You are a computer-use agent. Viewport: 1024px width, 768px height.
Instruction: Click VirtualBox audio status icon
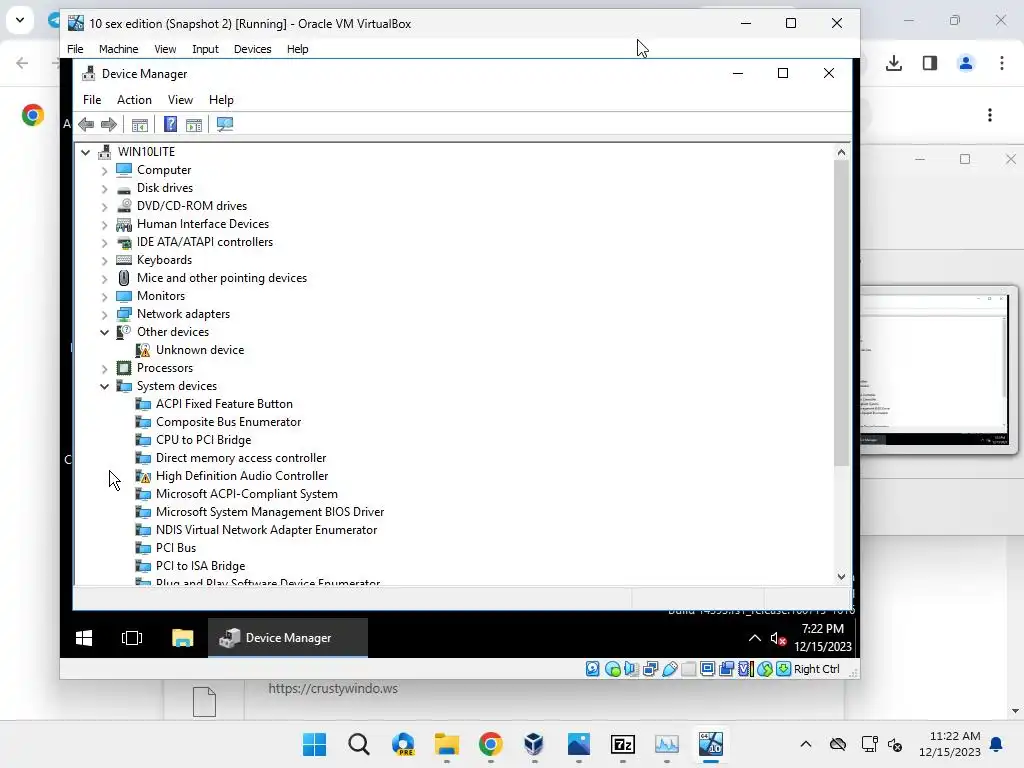631,669
